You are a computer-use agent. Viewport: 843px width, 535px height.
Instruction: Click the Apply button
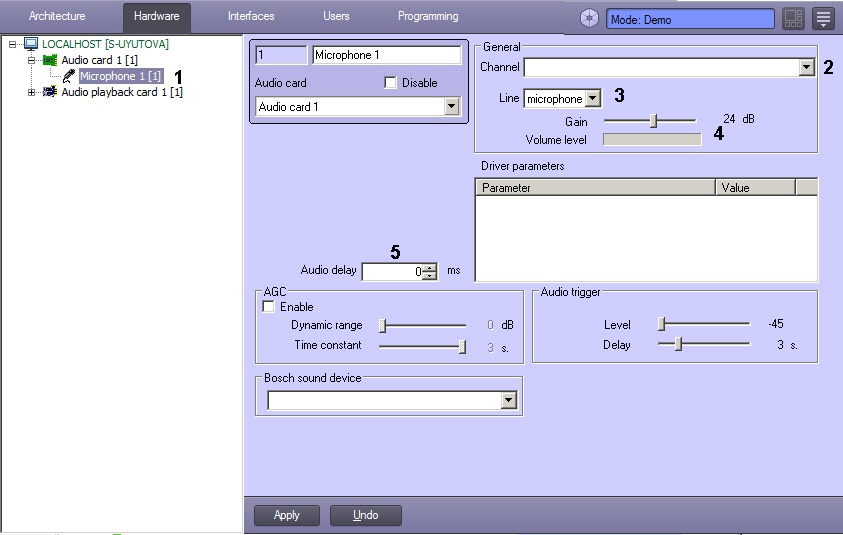click(287, 515)
